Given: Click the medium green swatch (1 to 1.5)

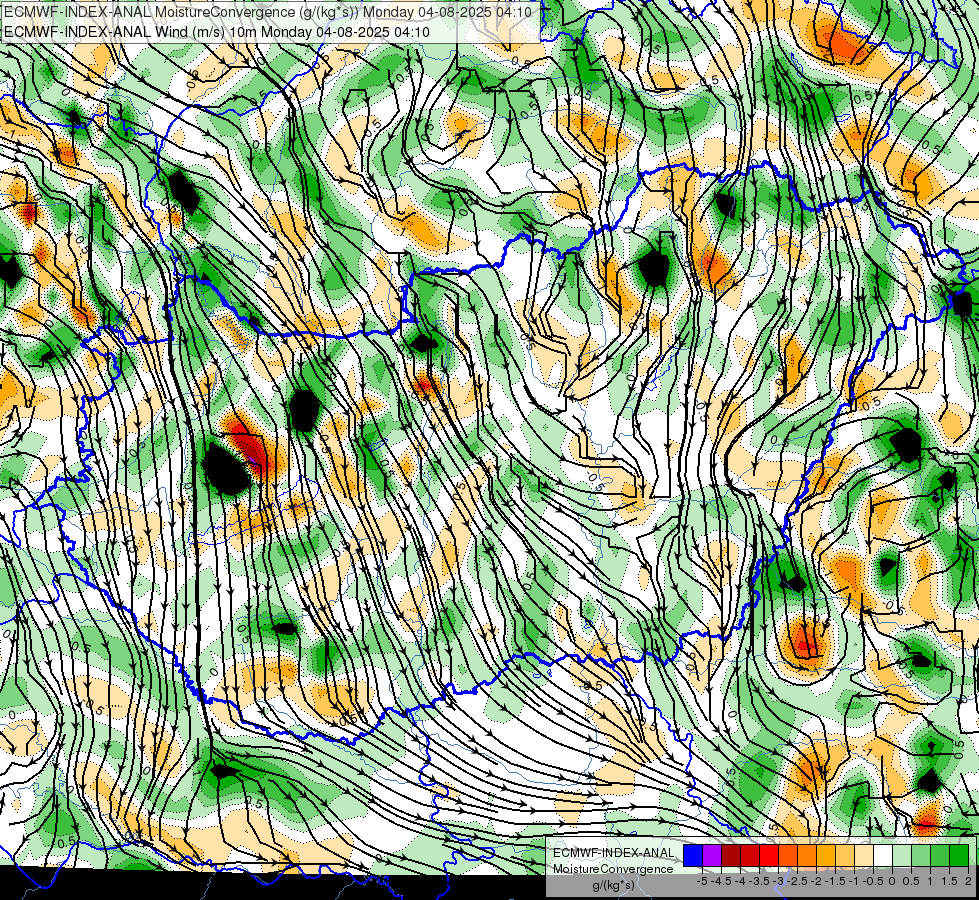Looking at the screenshot, I should tap(940, 856).
